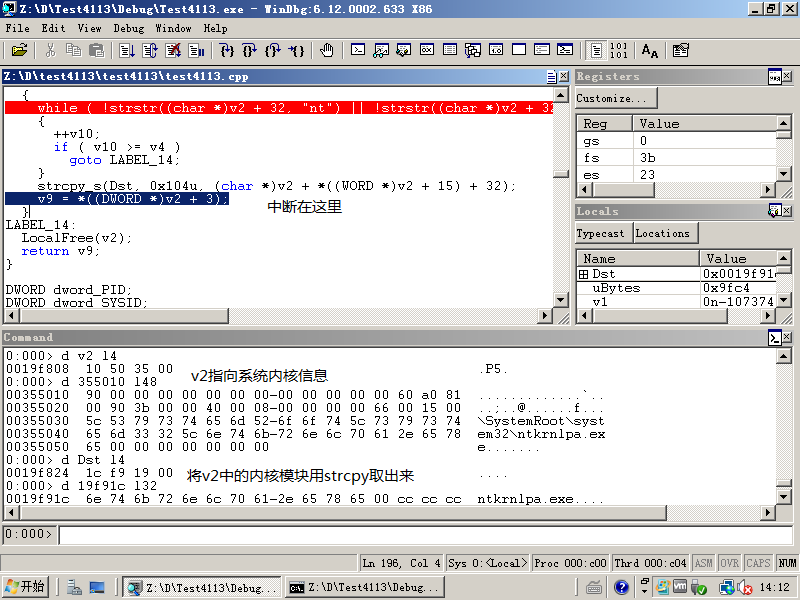800x600 pixels.
Task: Click the Command window horizontal scrollbar thumb
Action: click(x=343, y=512)
